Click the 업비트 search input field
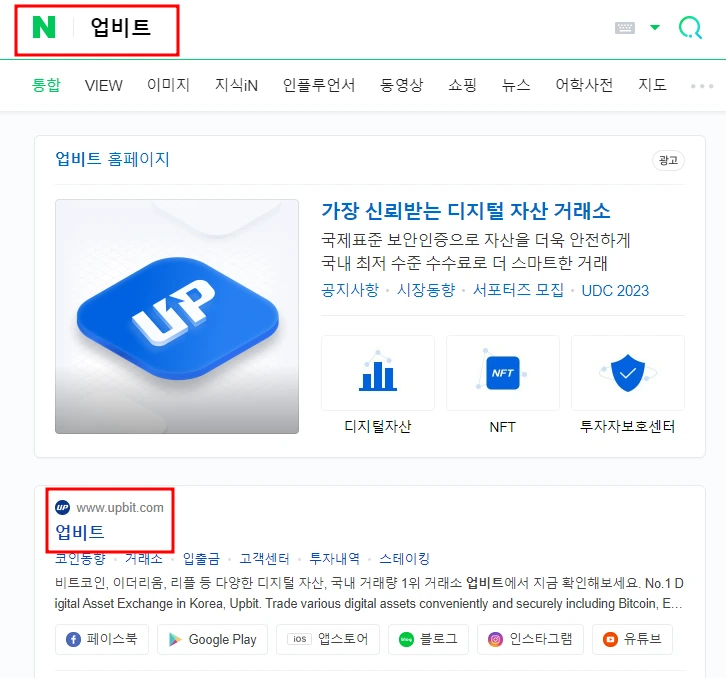Image resolution: width=726 pixels, height=678 pixels. click(120, 27)
